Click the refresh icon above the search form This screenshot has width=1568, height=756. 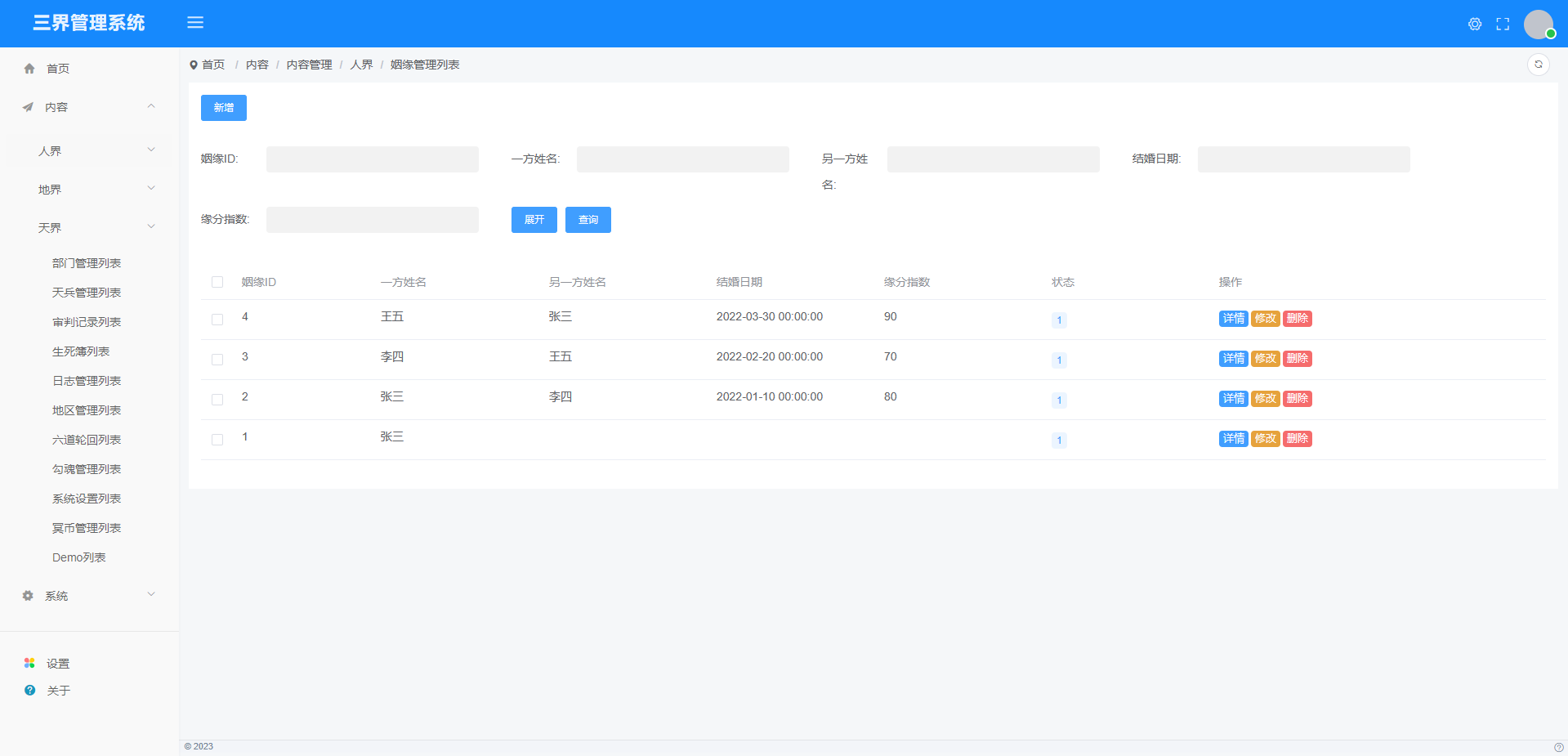[x=1539, y=64]
